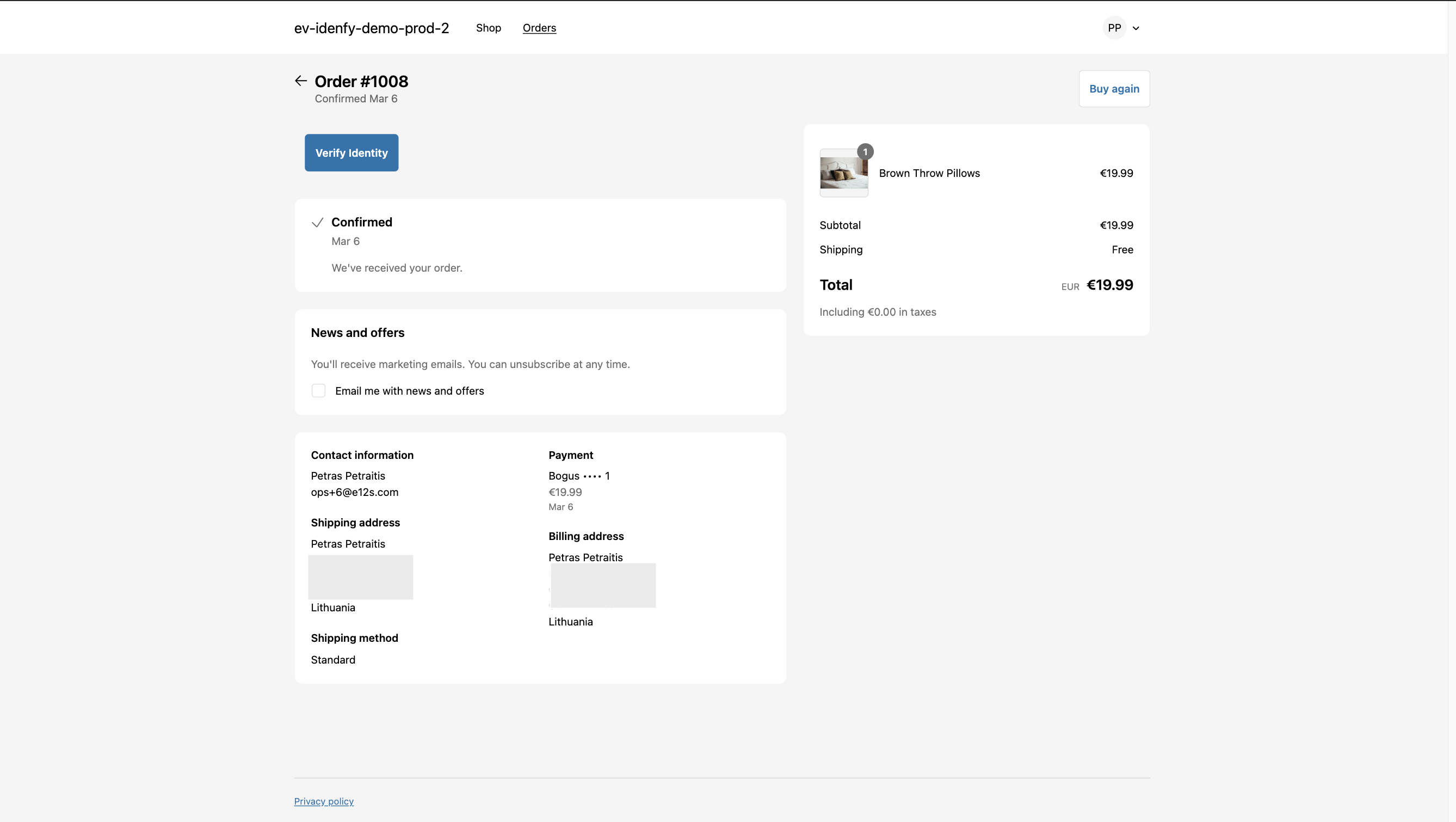Image resolution: width=1456 pixels, height=822 pixels.
Task: Open the PP account avatar
Action: tap(1114, 27)
